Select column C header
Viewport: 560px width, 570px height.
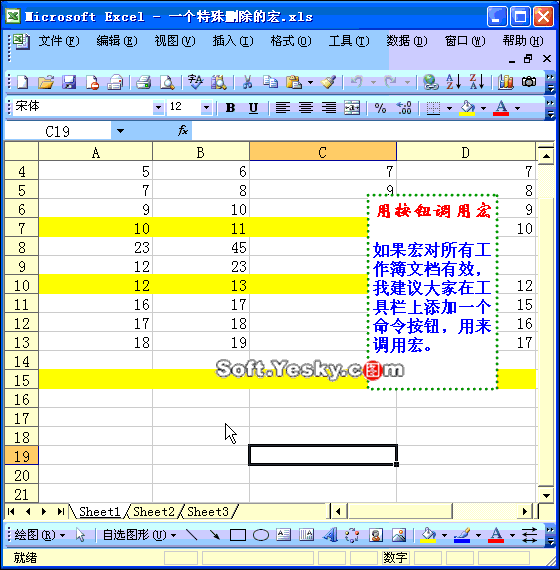[323, 152]
